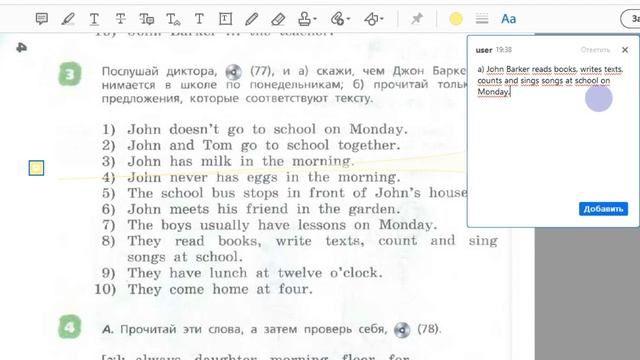The height and width of the screenshot is (360, 640).
Task: Select the sticky note comment tool
Action: [x=42, y=19]
